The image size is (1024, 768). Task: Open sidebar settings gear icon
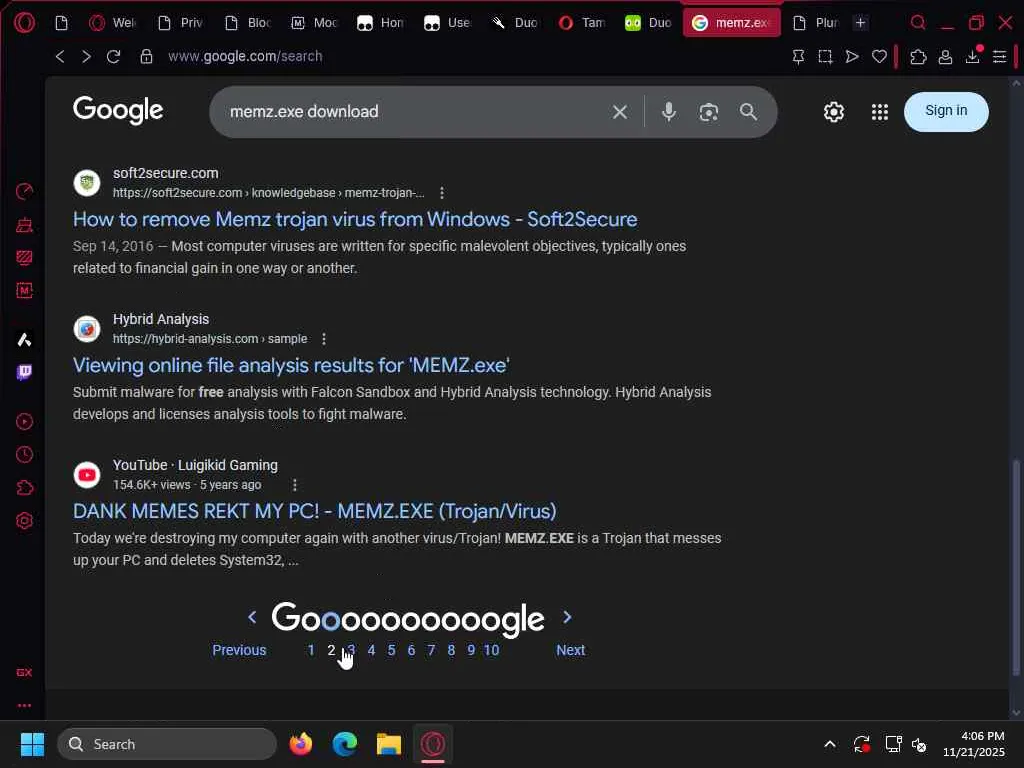[24, 521]
